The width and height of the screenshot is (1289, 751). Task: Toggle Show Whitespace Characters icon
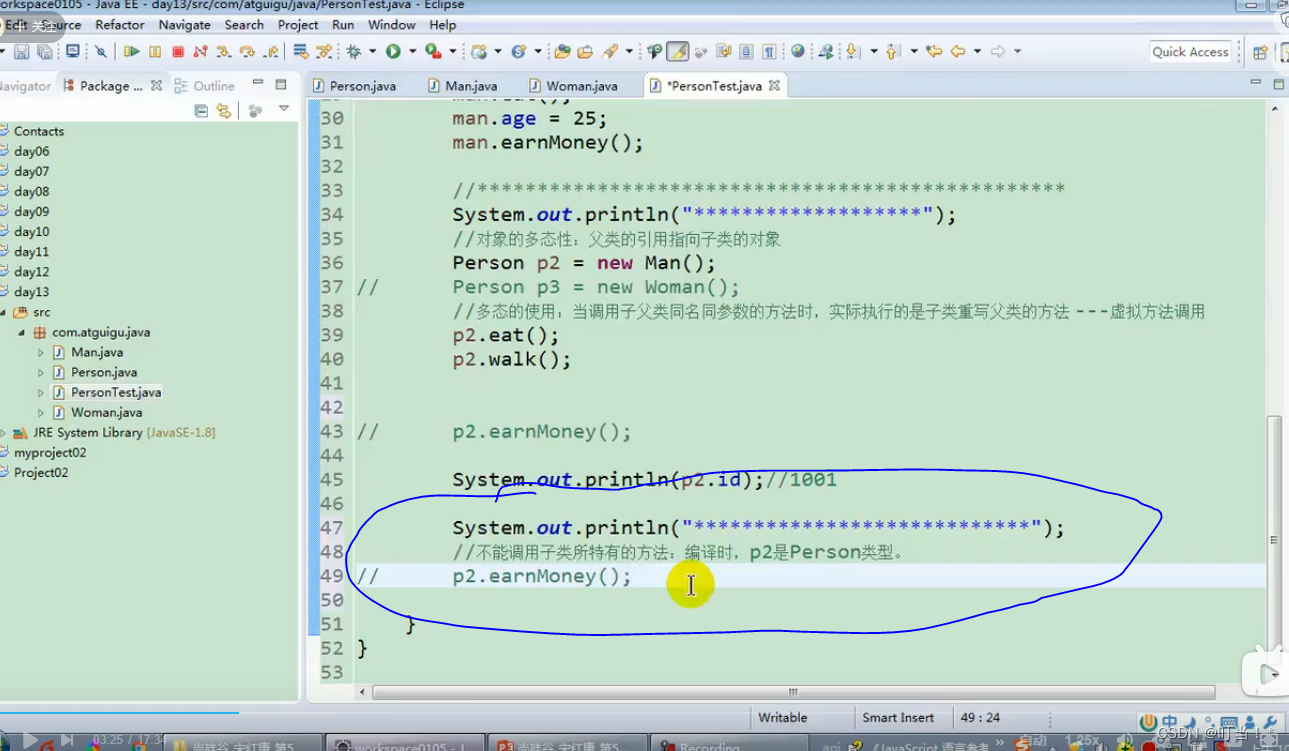(769, 52)
